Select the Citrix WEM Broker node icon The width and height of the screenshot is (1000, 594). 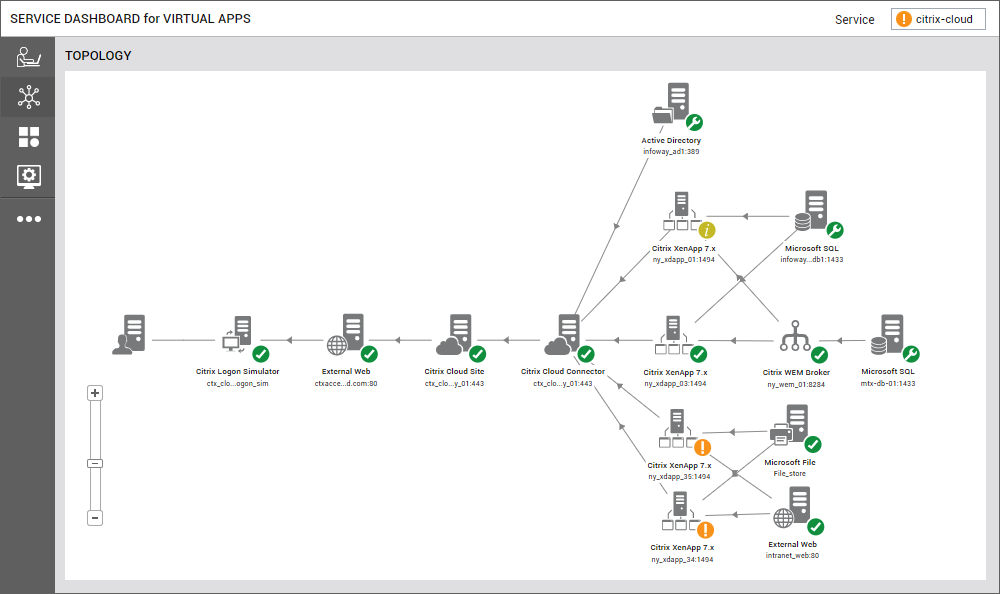point(795,336)
